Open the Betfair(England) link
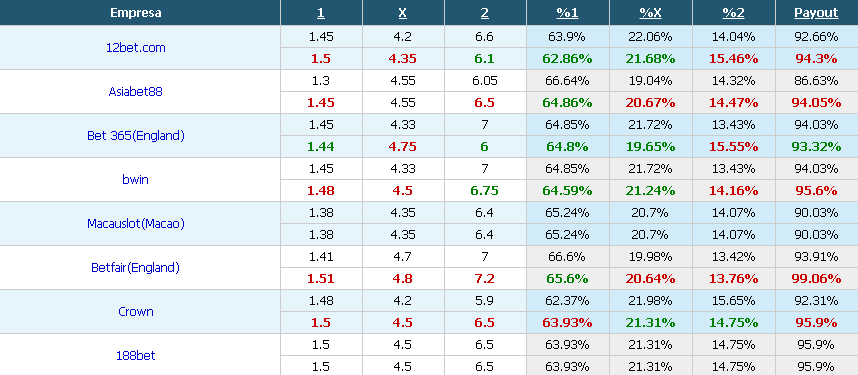 pyautogui.click(x=136, y=268)
